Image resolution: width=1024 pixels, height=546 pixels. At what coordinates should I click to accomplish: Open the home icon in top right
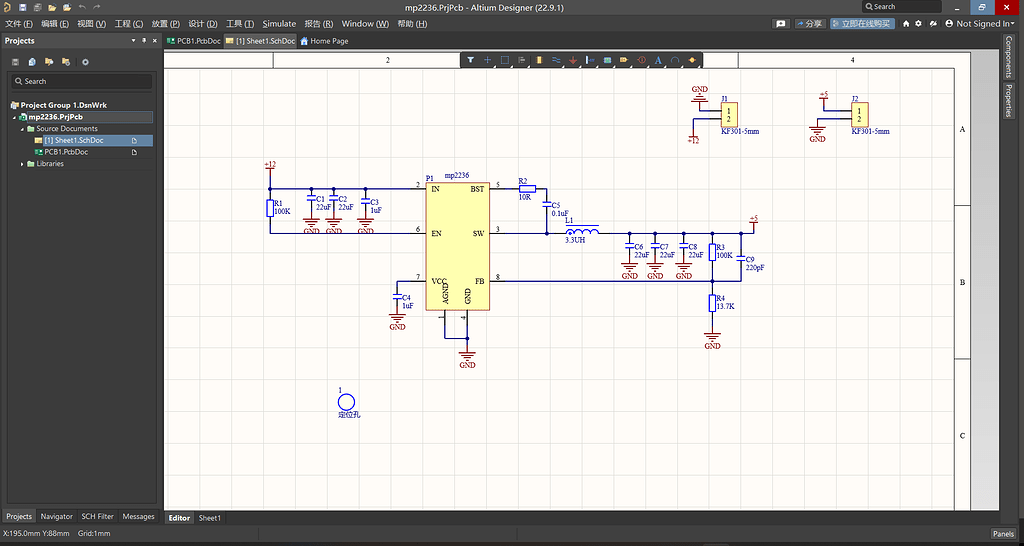(x=906, y=24)
